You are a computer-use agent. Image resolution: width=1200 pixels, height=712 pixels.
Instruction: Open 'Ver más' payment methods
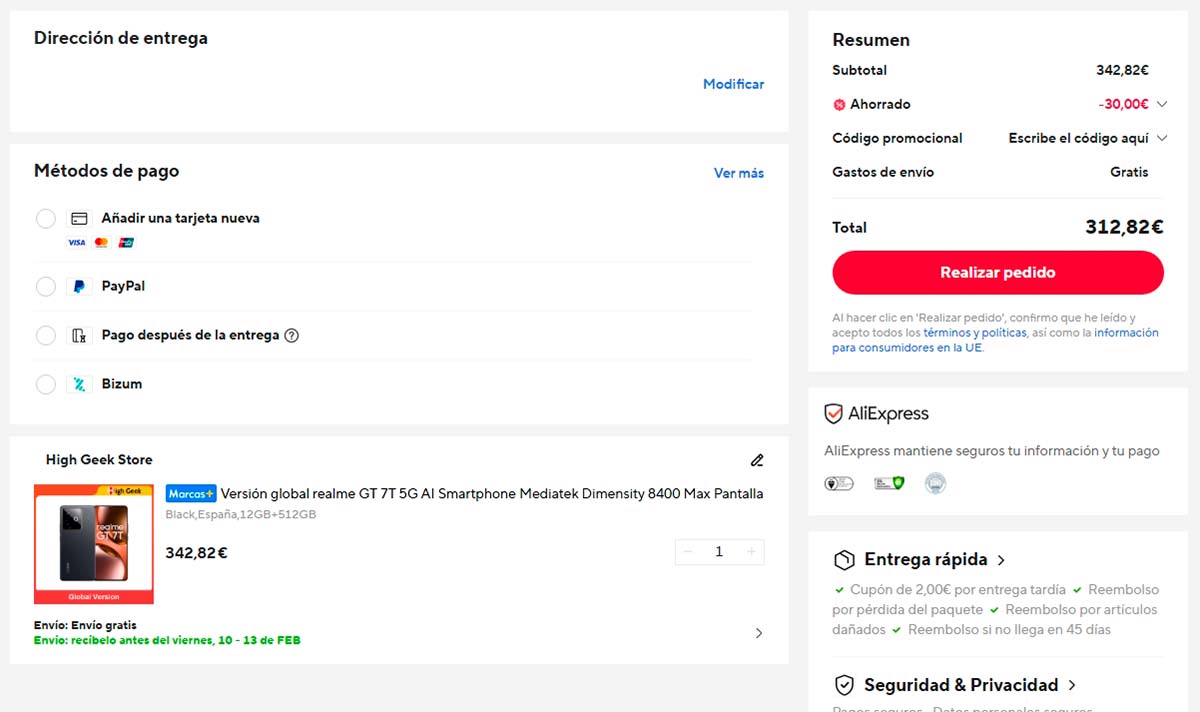[739, 172]
